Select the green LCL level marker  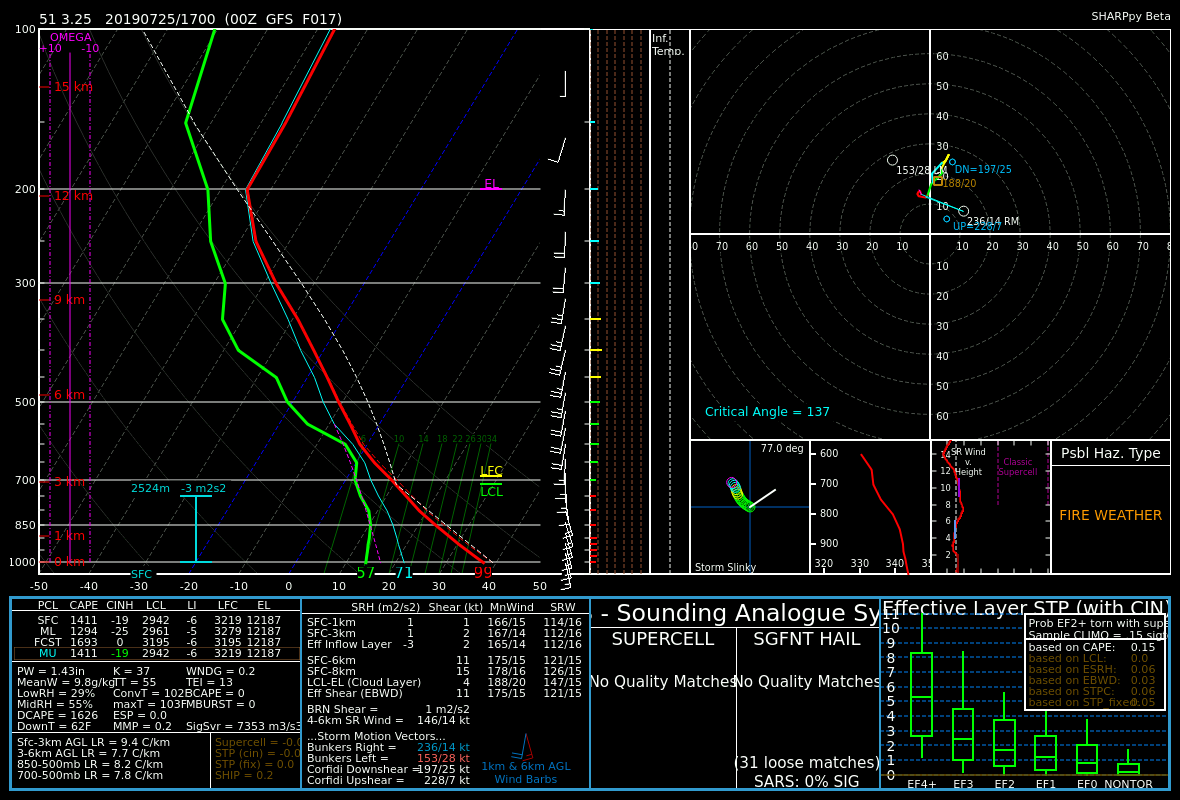(x=491, y=491)
